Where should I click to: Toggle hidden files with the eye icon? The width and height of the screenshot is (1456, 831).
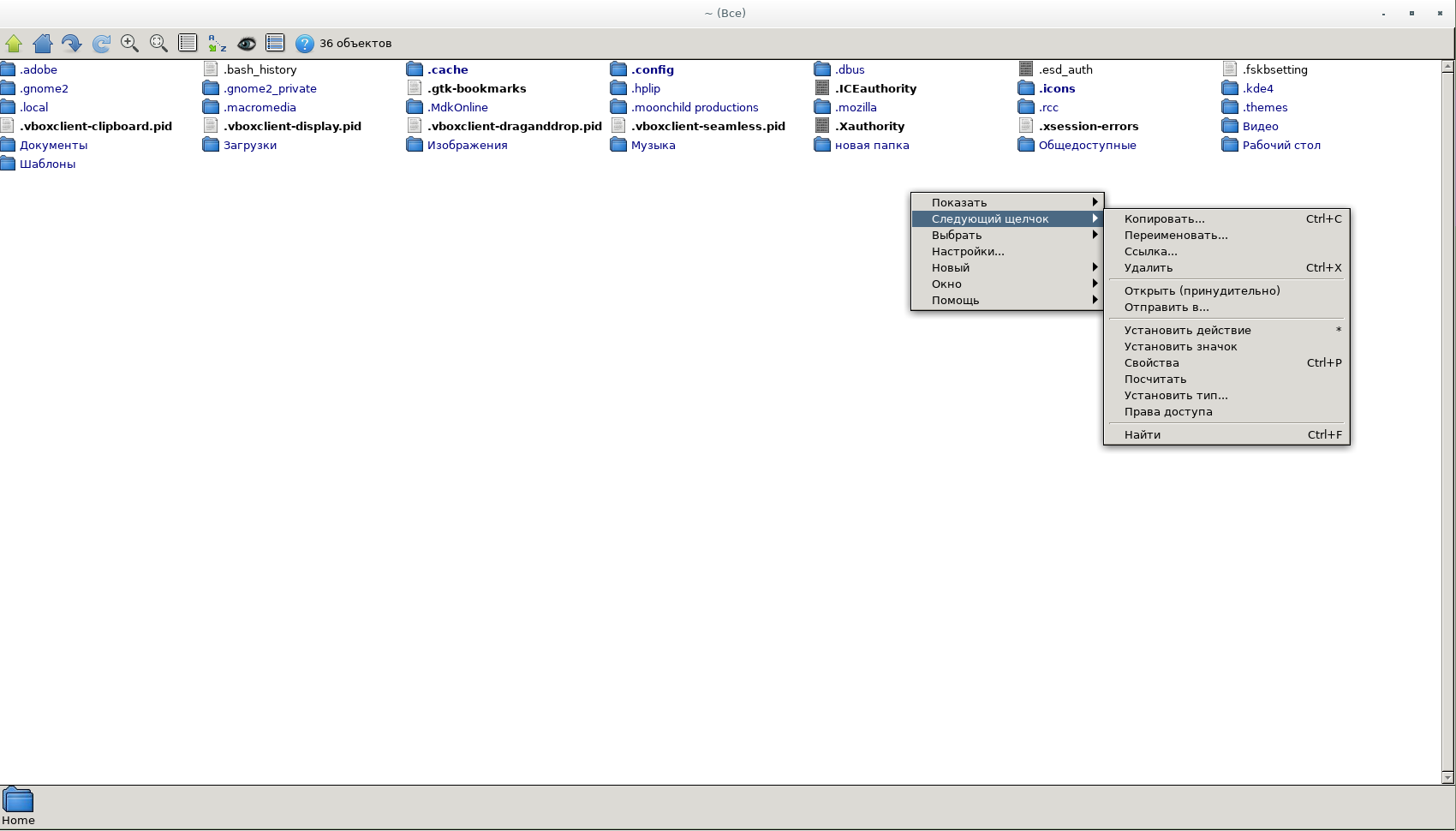click(x=247, y=43)
